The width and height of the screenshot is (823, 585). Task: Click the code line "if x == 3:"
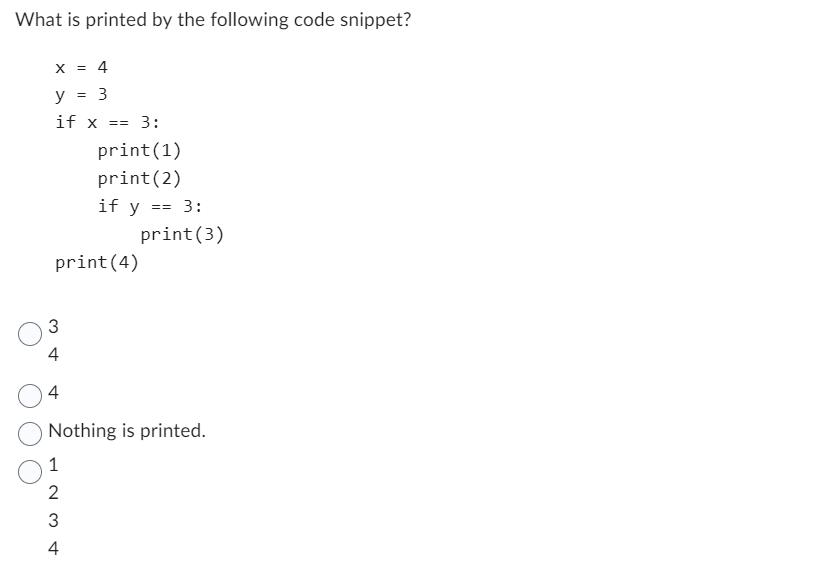click(x=108, y=122)
